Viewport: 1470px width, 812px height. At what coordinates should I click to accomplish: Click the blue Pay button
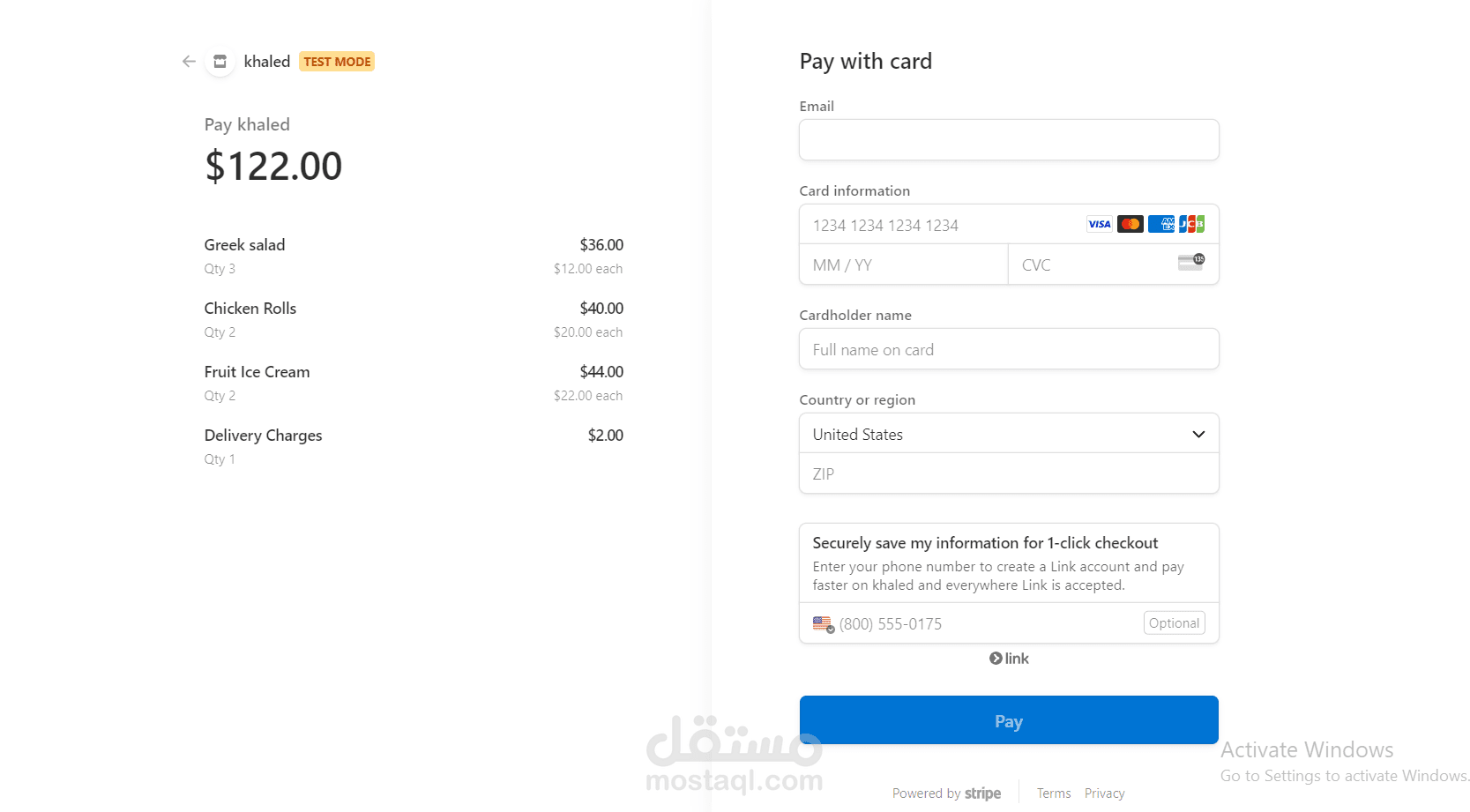pos(1009,720)
